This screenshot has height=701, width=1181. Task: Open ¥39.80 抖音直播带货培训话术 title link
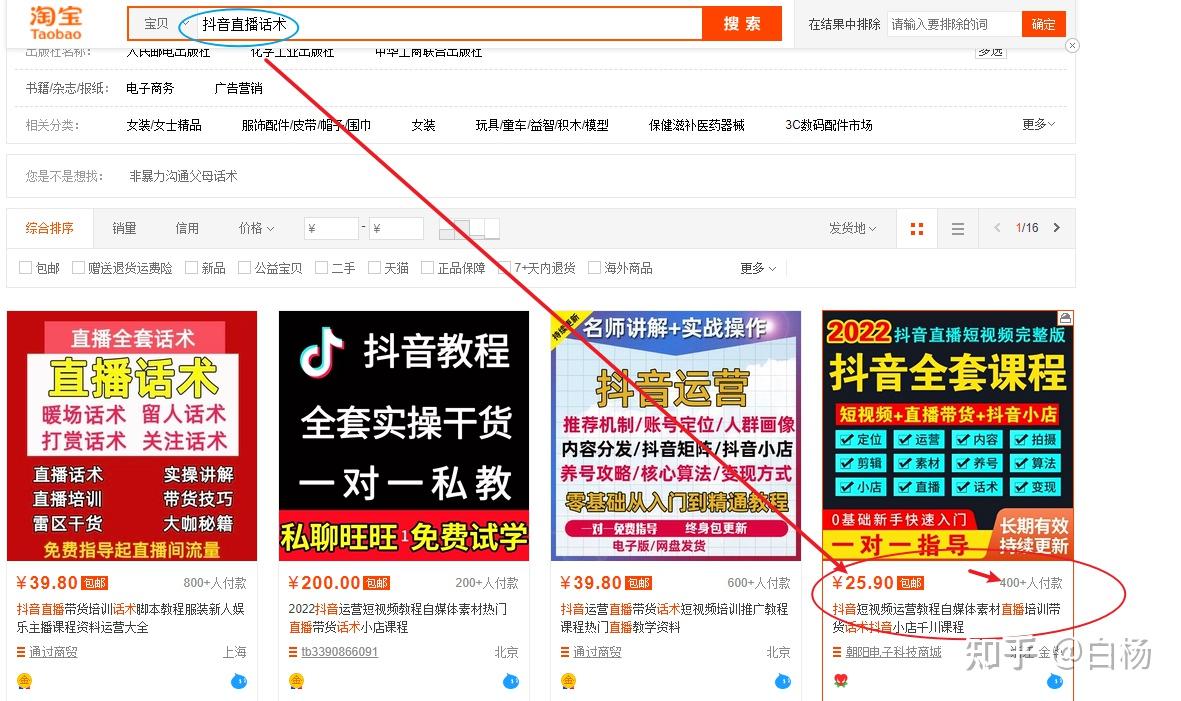click(x=130, y=618)
